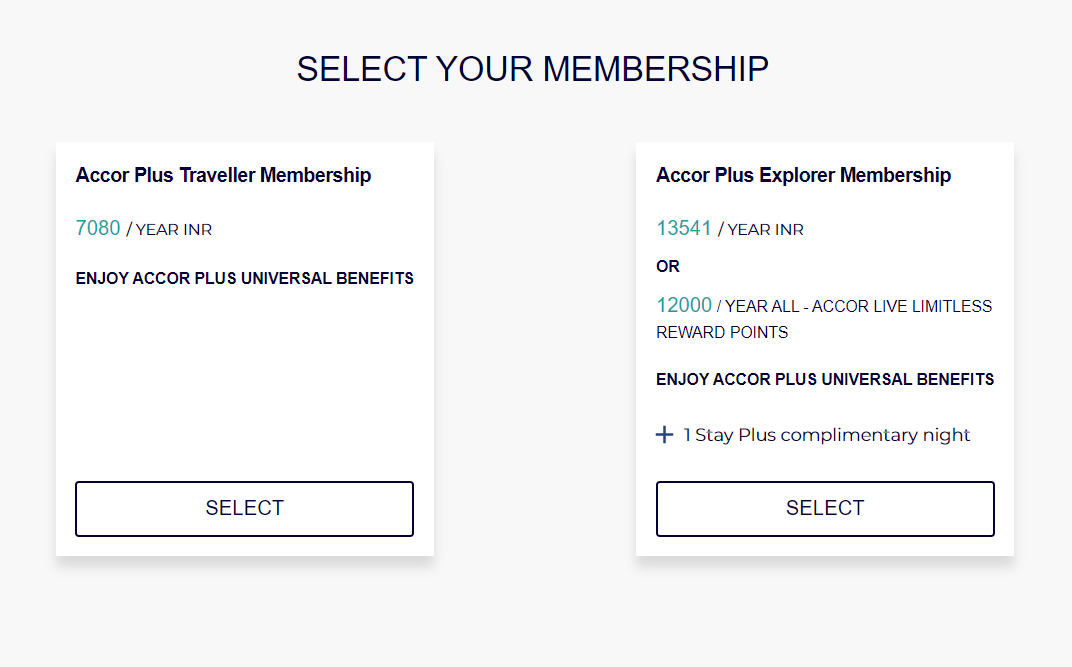
Task: Click Explorer card's universal benefits text
Action: click(x=825, y=379)
